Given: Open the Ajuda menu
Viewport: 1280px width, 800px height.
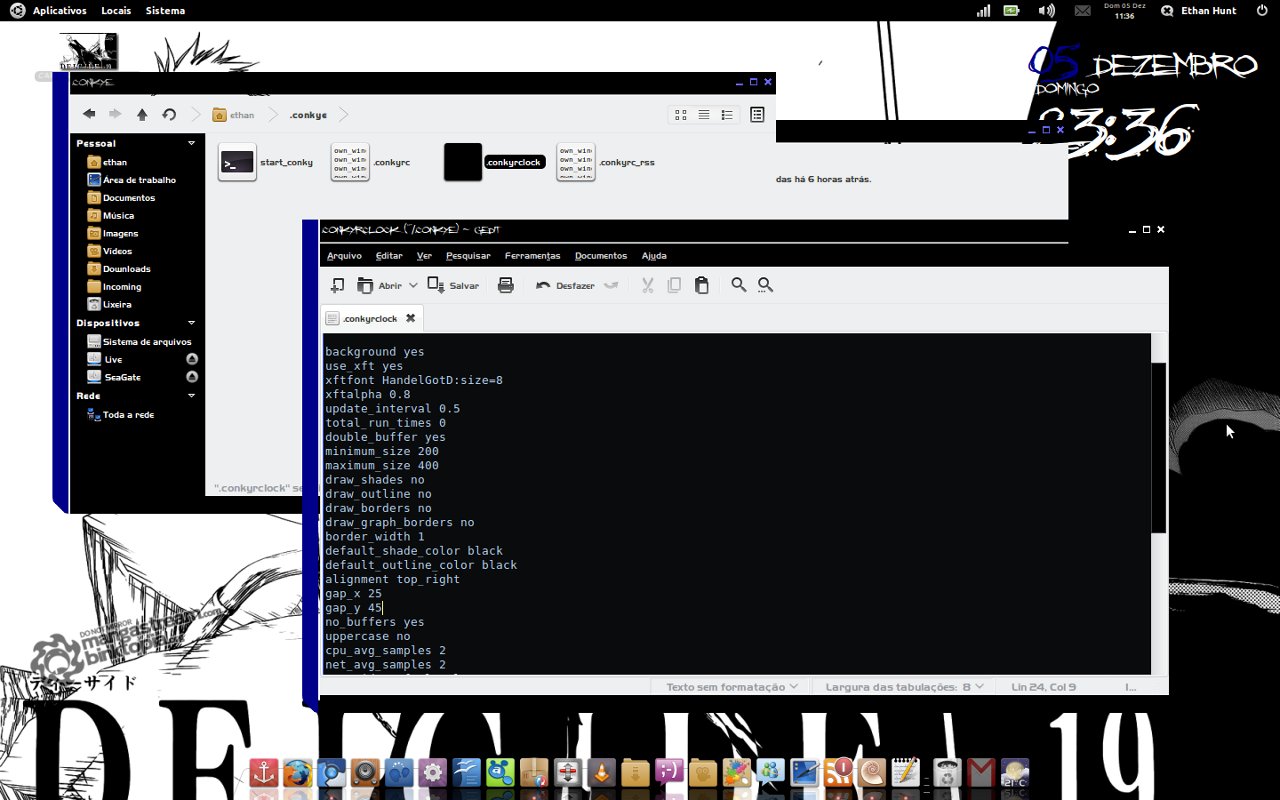Looking at the screenshot, I should coord(654,256).
